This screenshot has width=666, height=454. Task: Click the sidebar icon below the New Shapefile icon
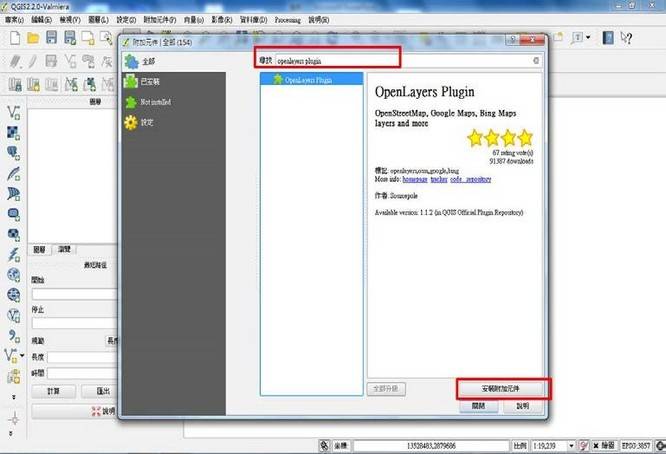(x=14, y=376)
